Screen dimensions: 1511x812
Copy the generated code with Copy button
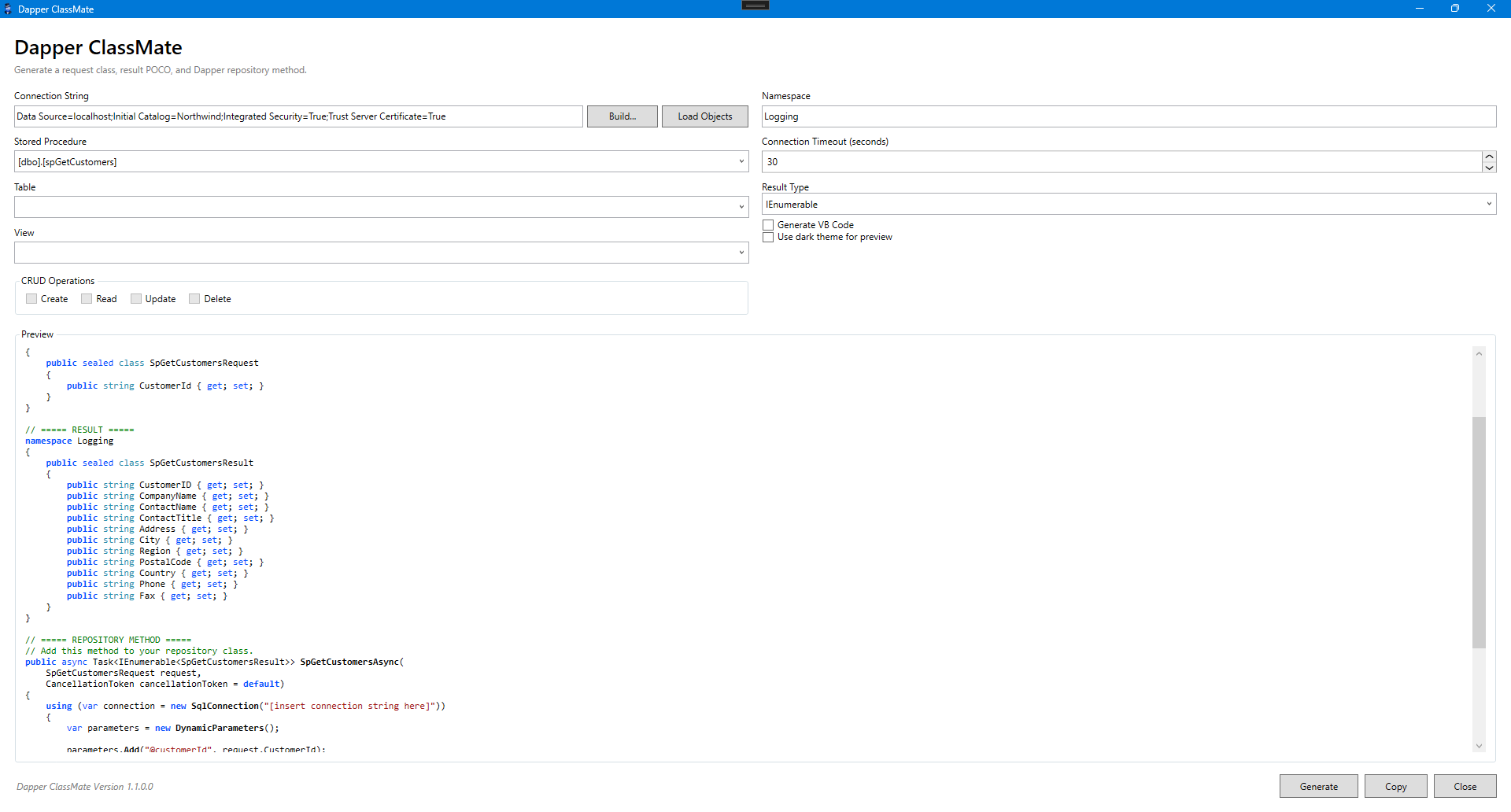click(x=1395, y=786)
